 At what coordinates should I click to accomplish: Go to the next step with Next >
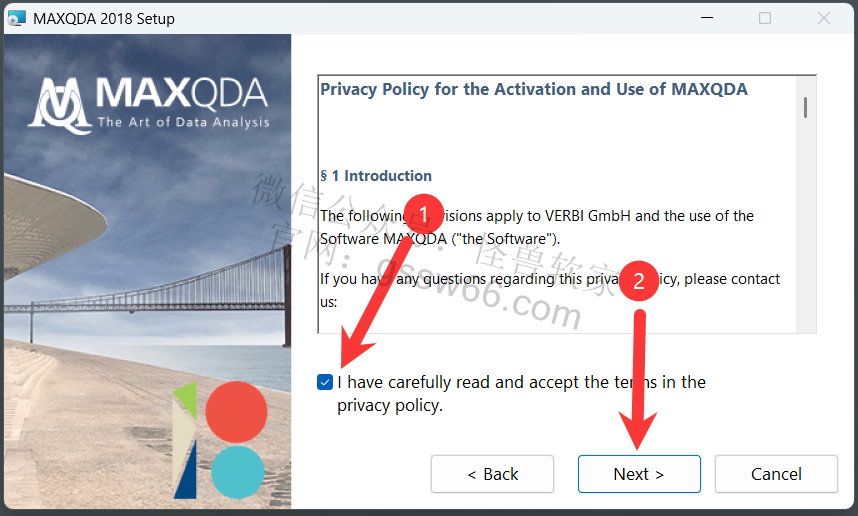point(639,474)
